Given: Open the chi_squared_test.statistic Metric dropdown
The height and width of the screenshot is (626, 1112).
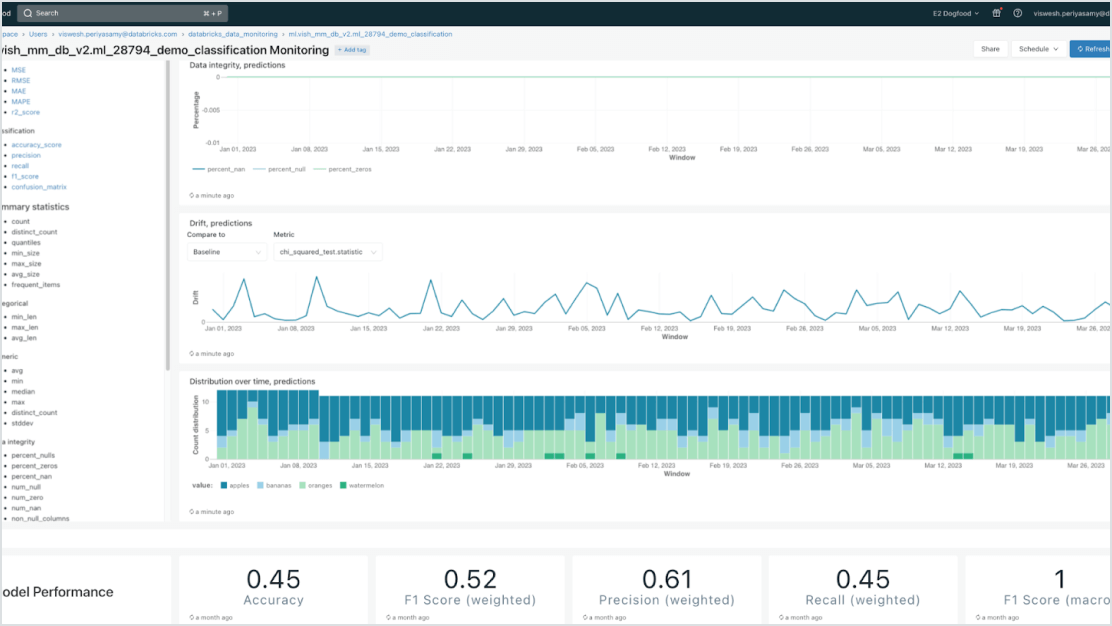Looking at the screenshot, I should coord(327,252).
